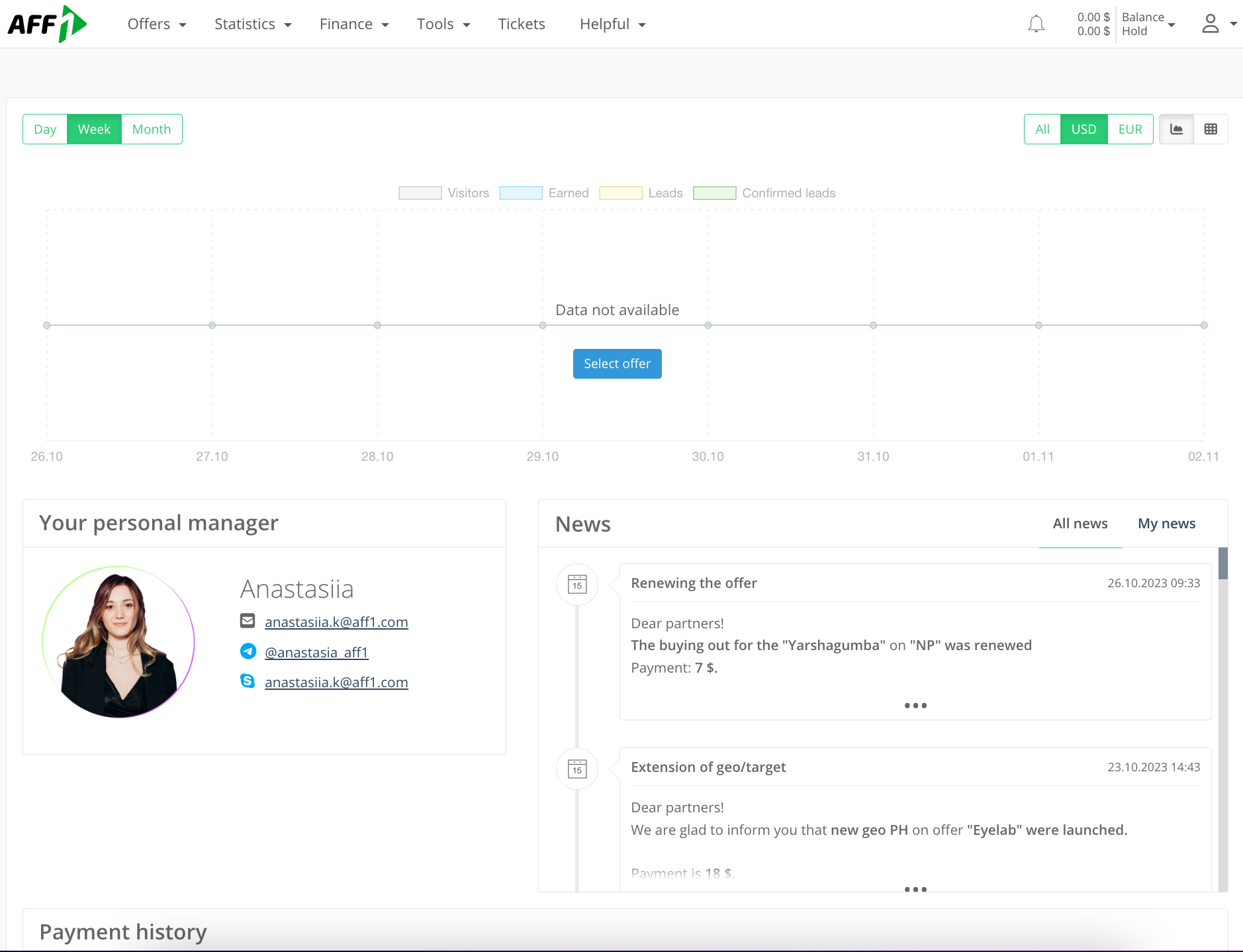The width and height of the screenshot is (1243, 952).
Task: Switch chart to table view
Action: (1212, 129)
